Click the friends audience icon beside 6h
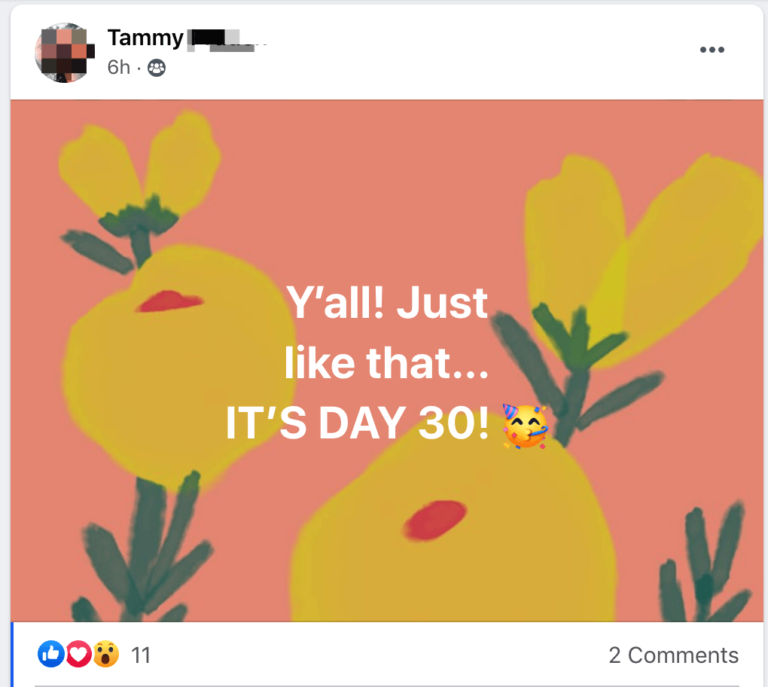The image size is (768, 687). (157, 68)
